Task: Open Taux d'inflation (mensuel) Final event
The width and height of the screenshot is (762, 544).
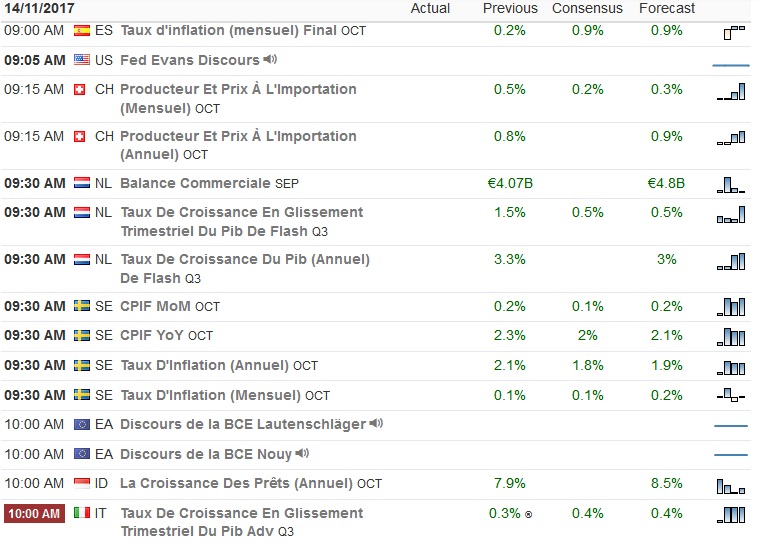Action: pyautogui.click(x=228, y=31)
